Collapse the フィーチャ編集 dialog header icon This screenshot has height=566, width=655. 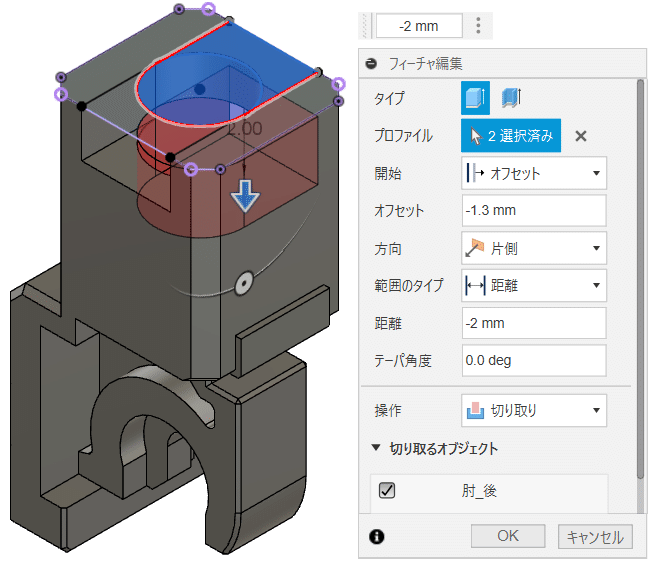371,63
